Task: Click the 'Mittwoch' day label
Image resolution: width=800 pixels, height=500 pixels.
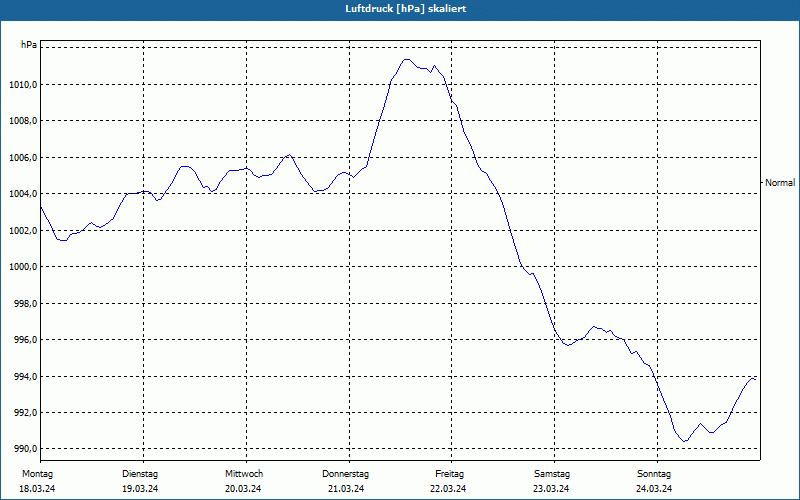Action: (x=244, y=474)
